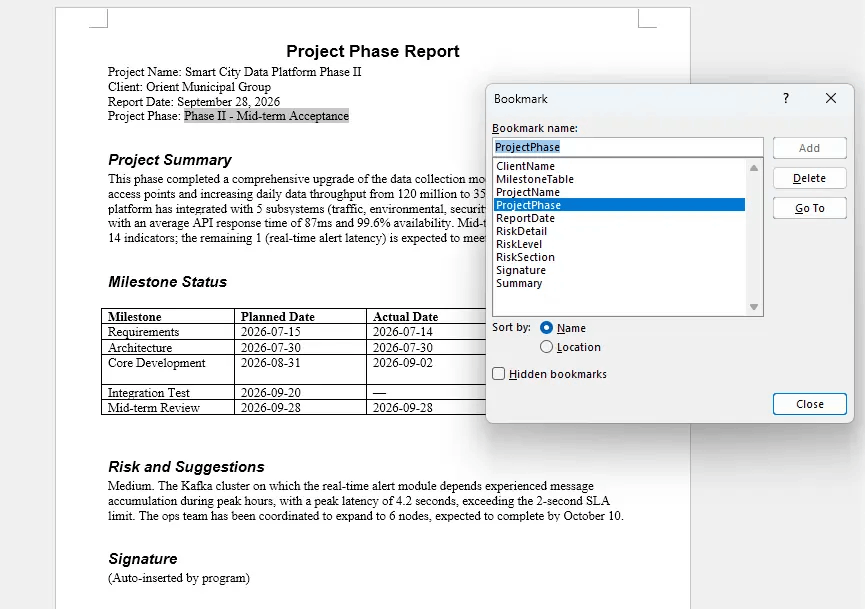Viewport: 865px width, 609px height.
Task: Click the help question mark icon in Bookmark dialog
Action: coord(786,98)
